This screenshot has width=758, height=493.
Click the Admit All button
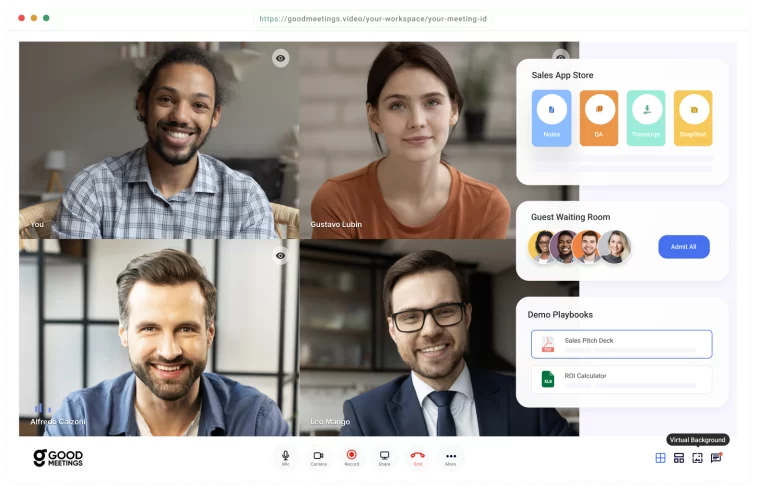(684, 247)
